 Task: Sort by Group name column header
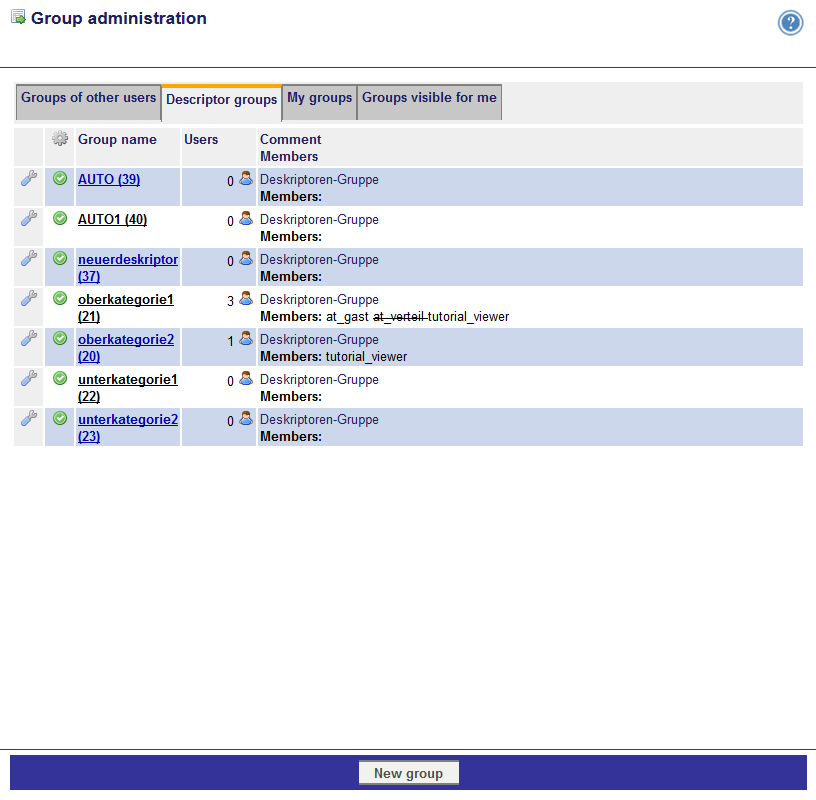pos(117,139)
